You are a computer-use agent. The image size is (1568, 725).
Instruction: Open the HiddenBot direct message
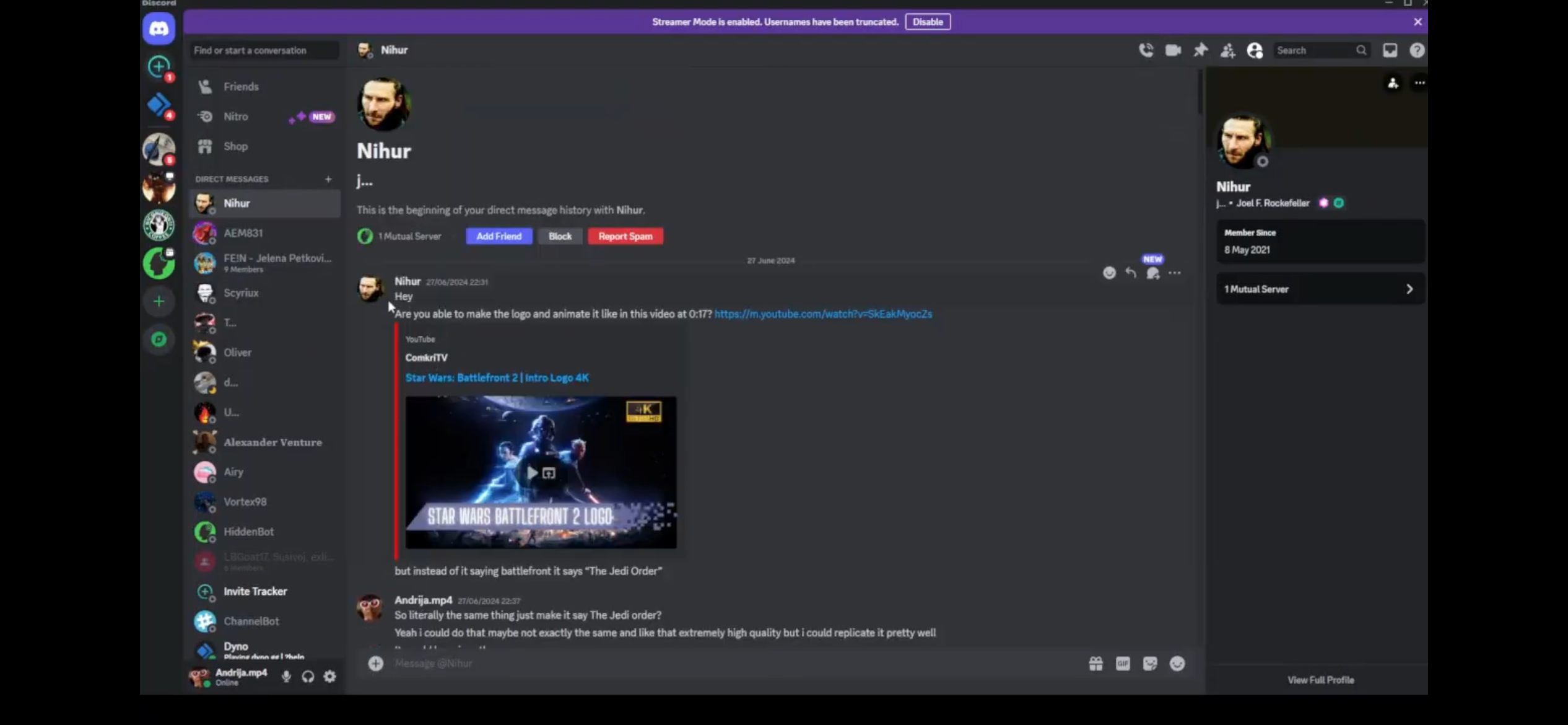tap(264, 532)
